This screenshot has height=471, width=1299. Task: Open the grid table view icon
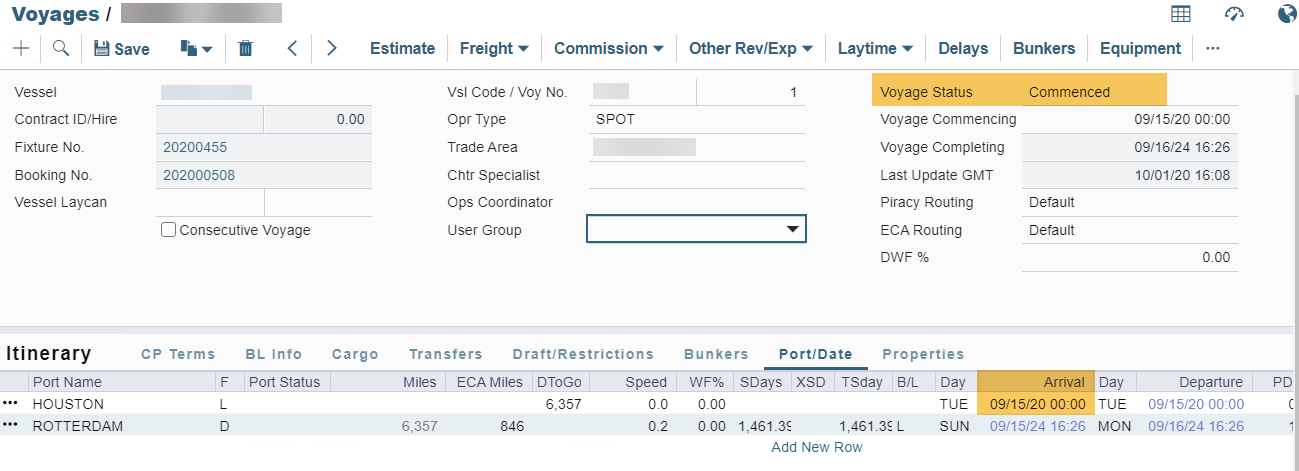1181,14
